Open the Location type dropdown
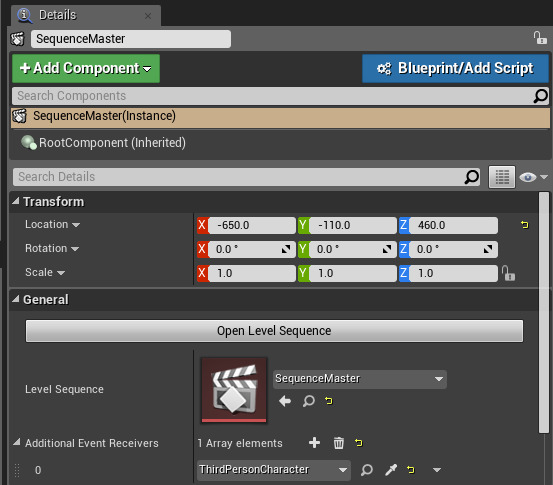553x485 pixels. coord(76,225)
